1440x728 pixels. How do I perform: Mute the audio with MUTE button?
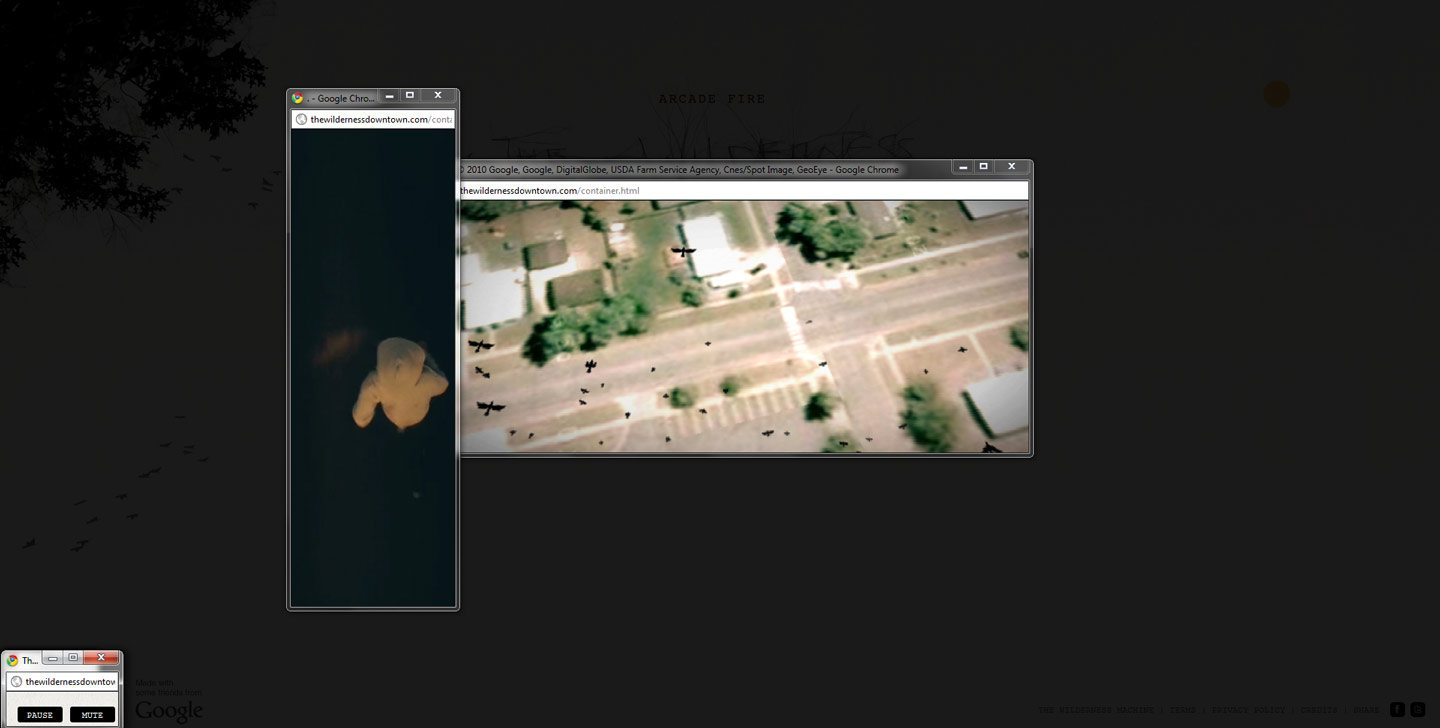[x=92, y=715]
